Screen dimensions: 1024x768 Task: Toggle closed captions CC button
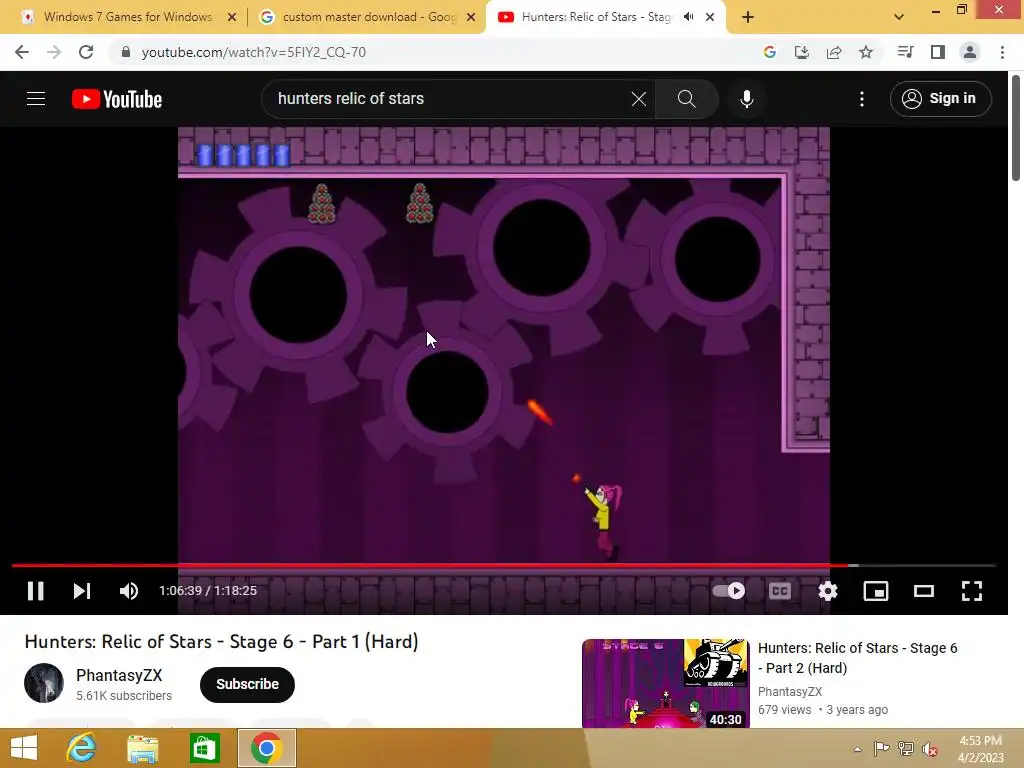tap(780, 591)
